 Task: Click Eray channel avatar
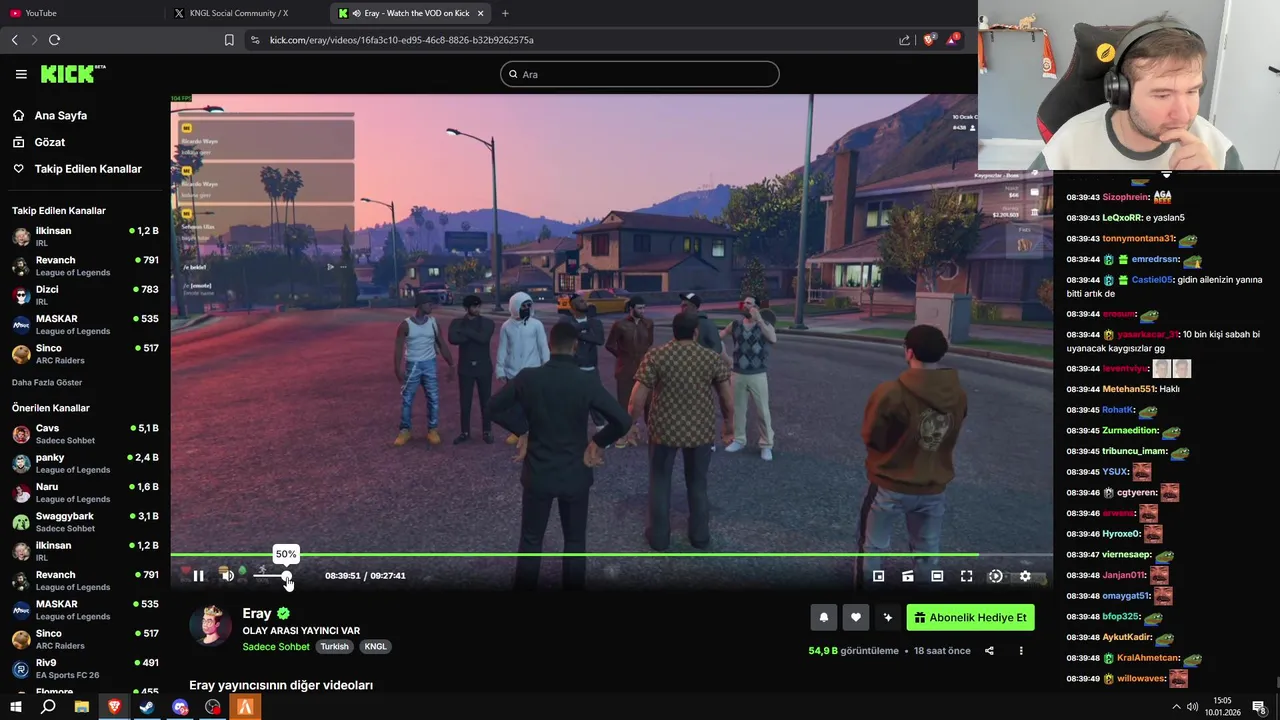pos(210,625)
